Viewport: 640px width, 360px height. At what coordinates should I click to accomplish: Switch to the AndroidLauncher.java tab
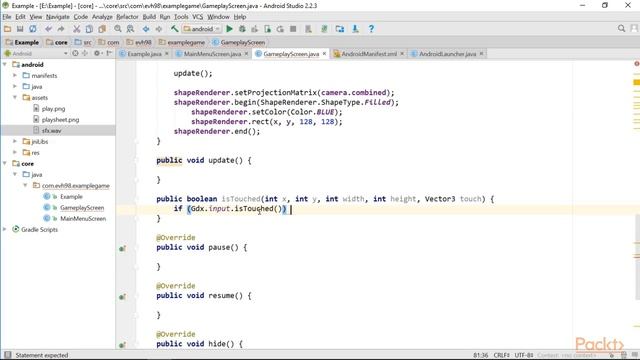[x=447, y=54]
